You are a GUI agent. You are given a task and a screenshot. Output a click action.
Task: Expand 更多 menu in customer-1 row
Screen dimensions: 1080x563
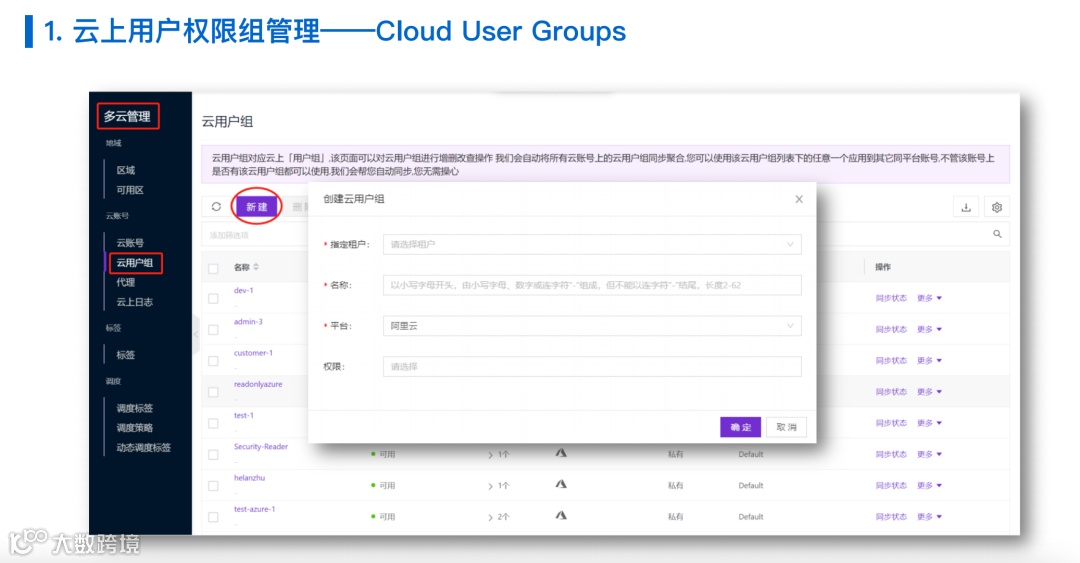tap(929, 360)
